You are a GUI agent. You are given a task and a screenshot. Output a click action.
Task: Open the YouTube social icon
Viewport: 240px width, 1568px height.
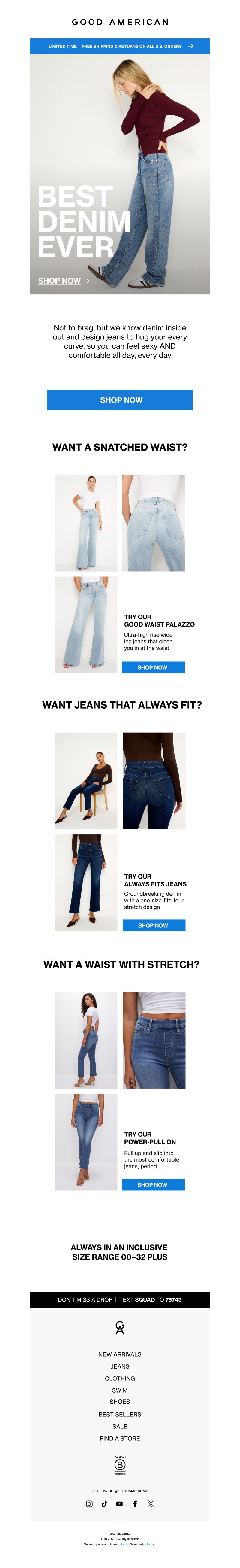[120, 1503]
